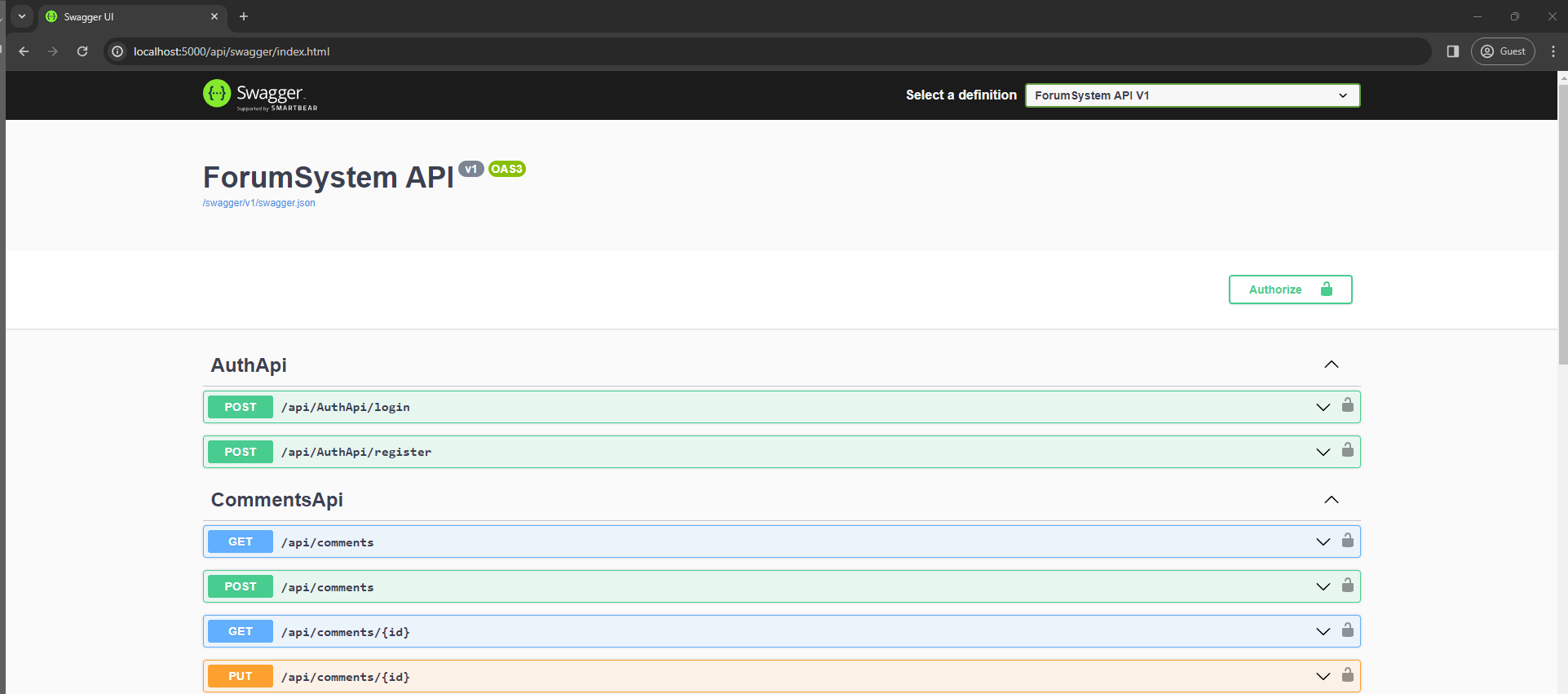Click the lock icon on /api/AuthApi/login row
The height and width of the screenshot is (694, 1568).
coord(1348,404)
